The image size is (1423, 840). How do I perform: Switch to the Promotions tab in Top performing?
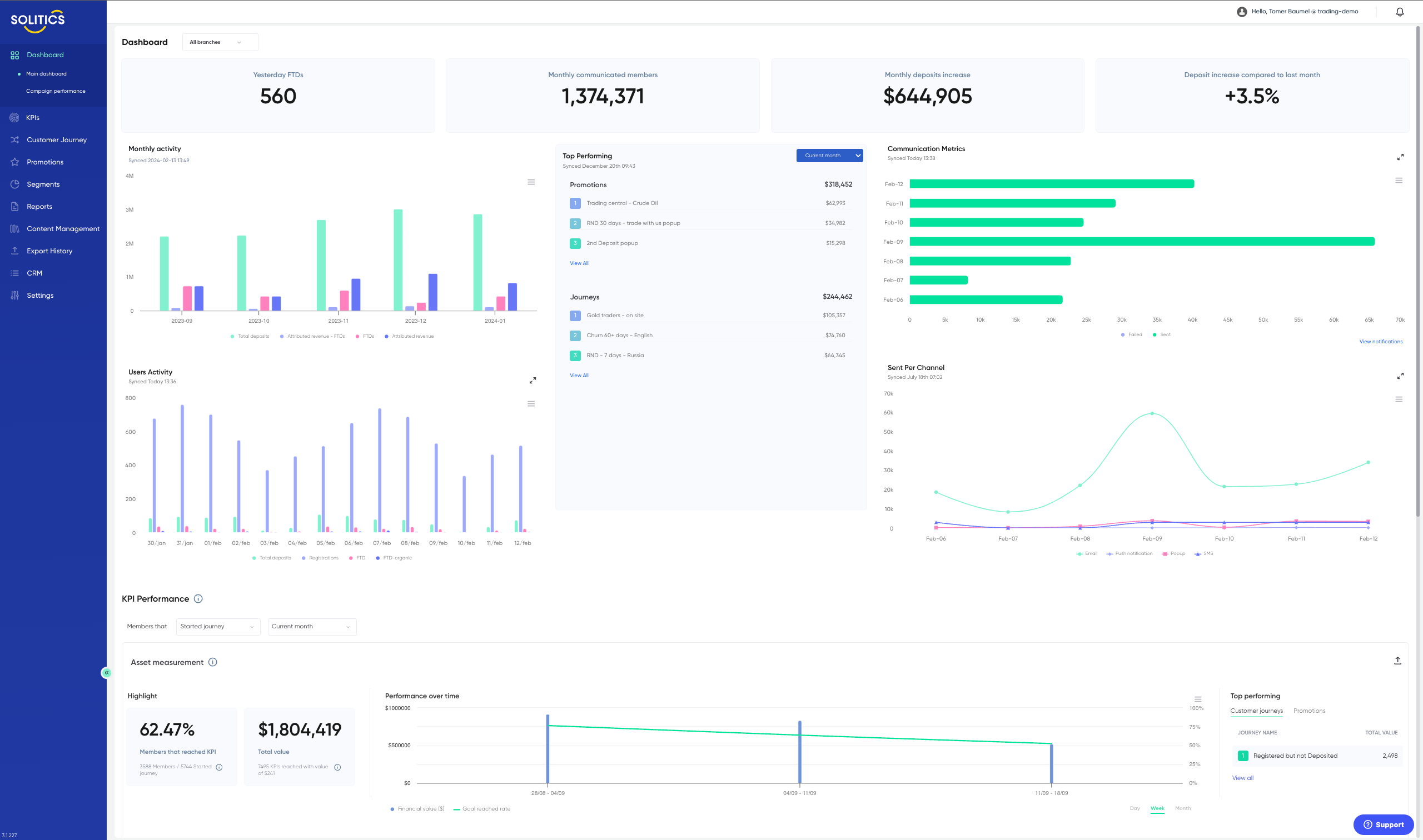click(1309, 711)
